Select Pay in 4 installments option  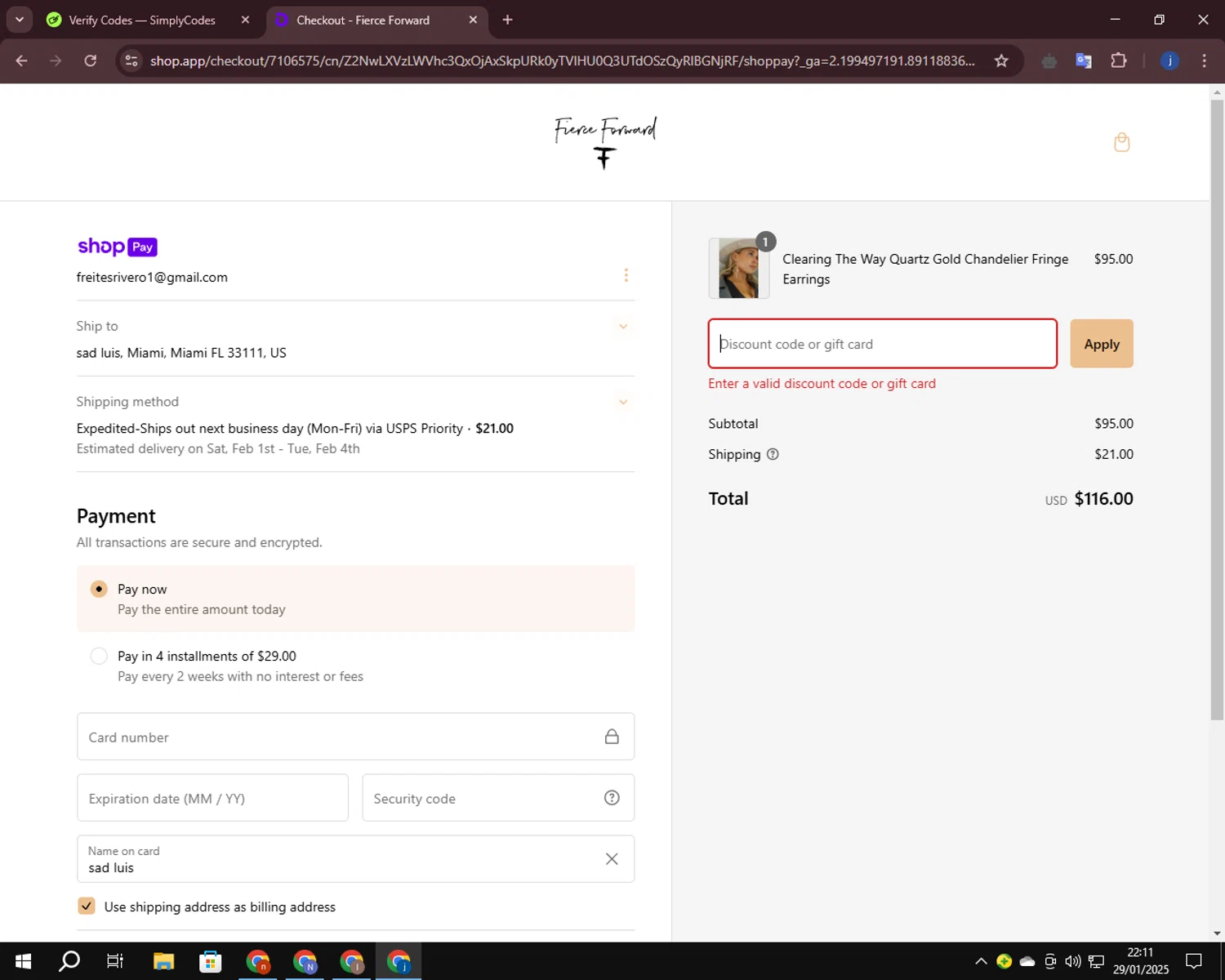click(x=99, y=656)
